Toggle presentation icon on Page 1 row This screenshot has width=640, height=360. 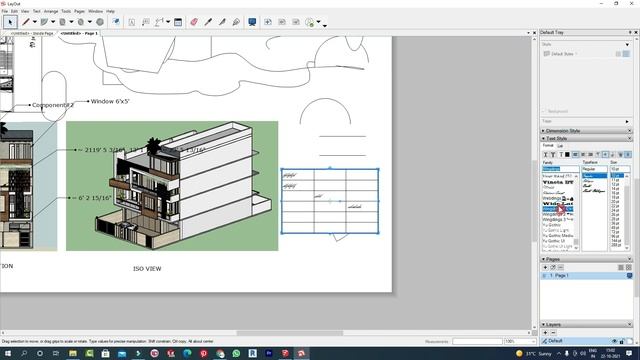(629, 276)
